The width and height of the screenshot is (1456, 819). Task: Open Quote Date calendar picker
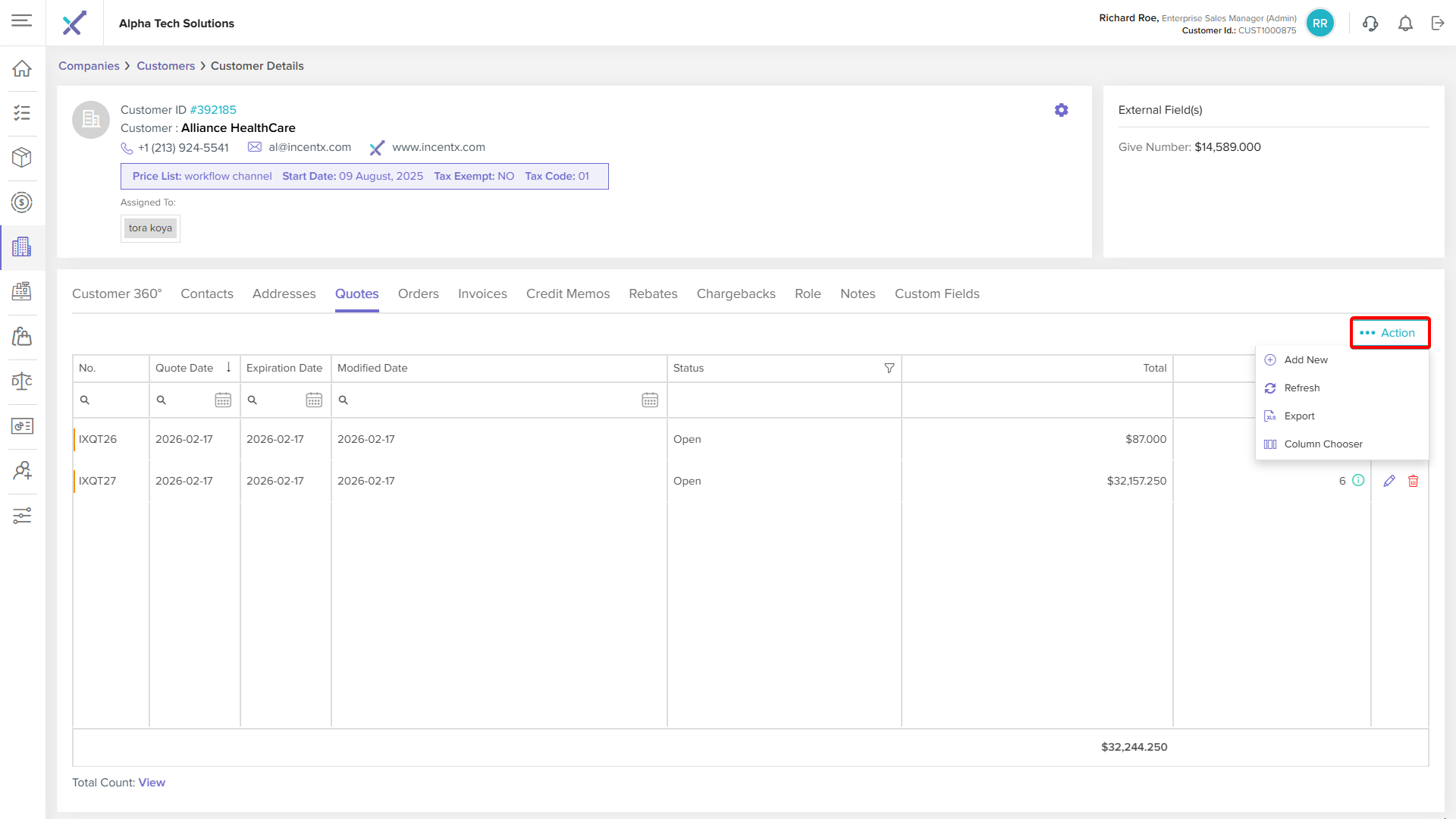[x=222, y=400]
